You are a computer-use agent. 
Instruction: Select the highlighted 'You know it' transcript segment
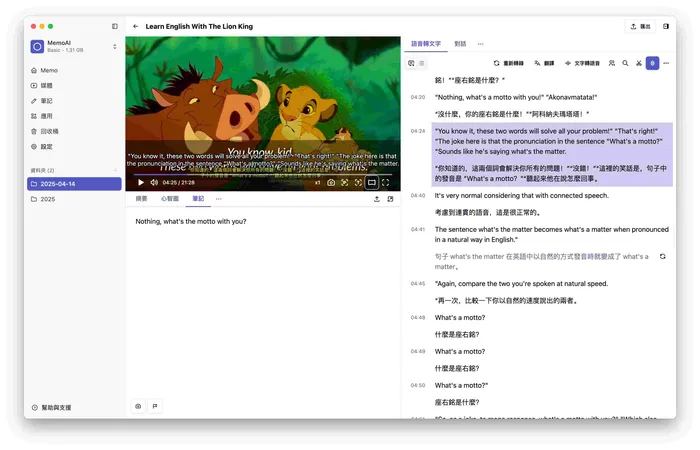(x=552, y=154)
